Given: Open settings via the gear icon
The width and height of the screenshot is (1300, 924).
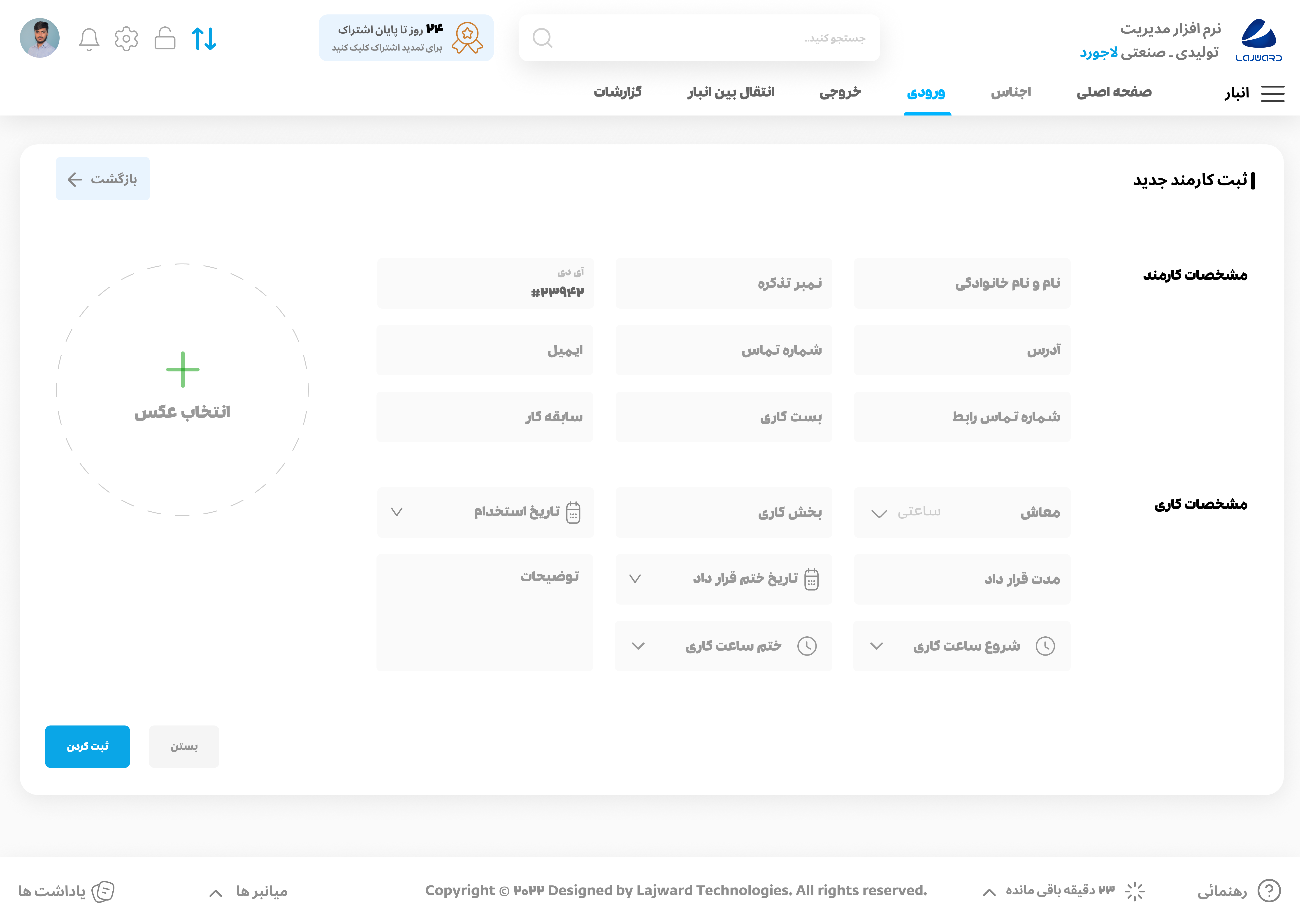Looking at the screenshot, I should [126, 39].
